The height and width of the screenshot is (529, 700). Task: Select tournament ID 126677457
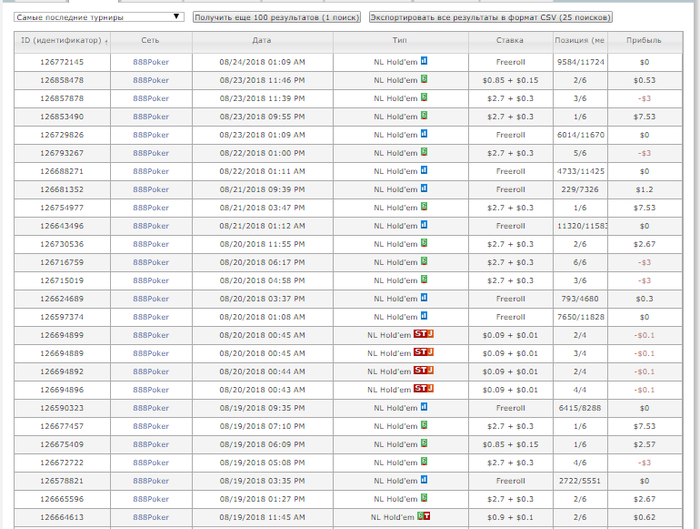pos(62,426)
